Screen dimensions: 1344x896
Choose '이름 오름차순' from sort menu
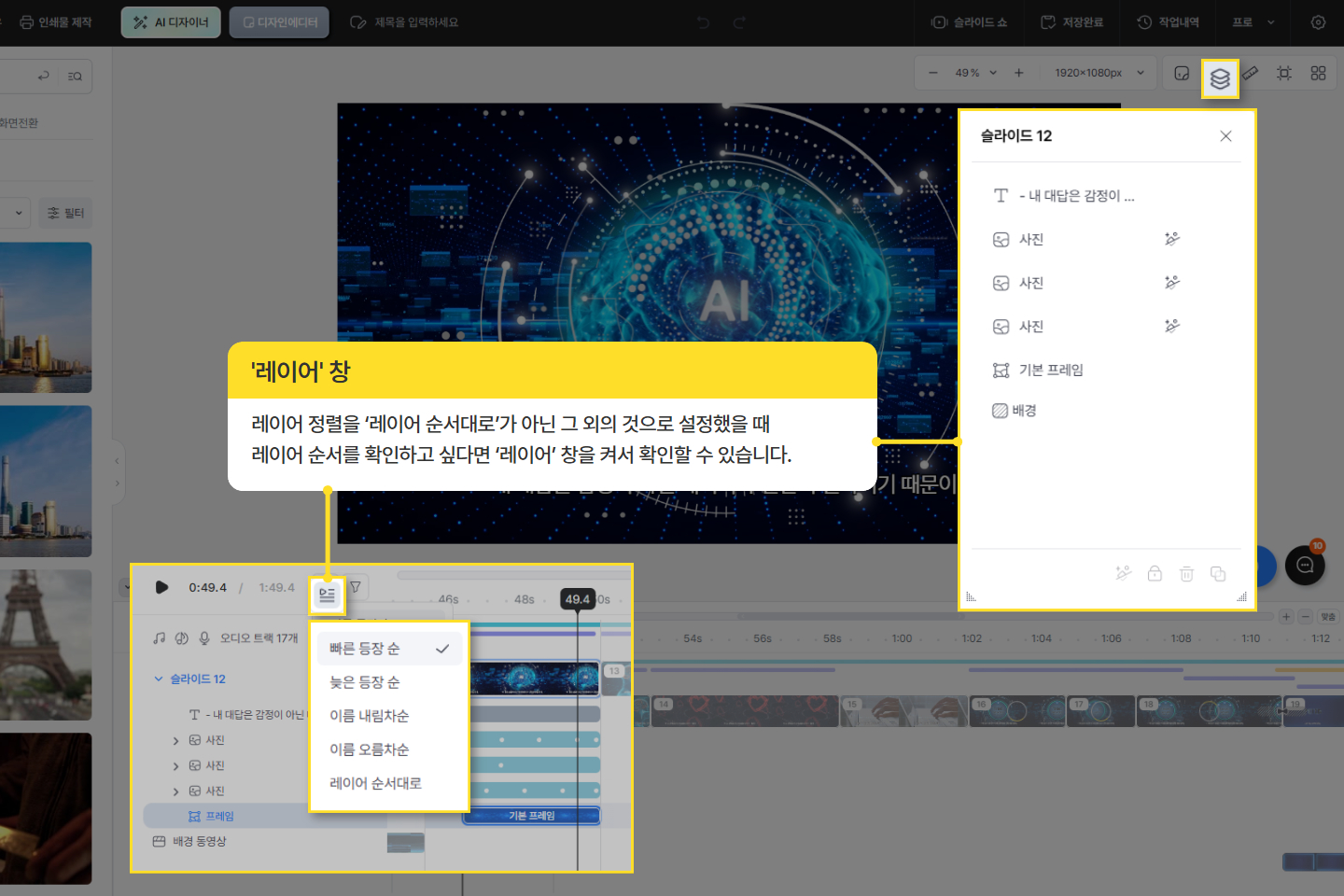(x=369, y=749)
